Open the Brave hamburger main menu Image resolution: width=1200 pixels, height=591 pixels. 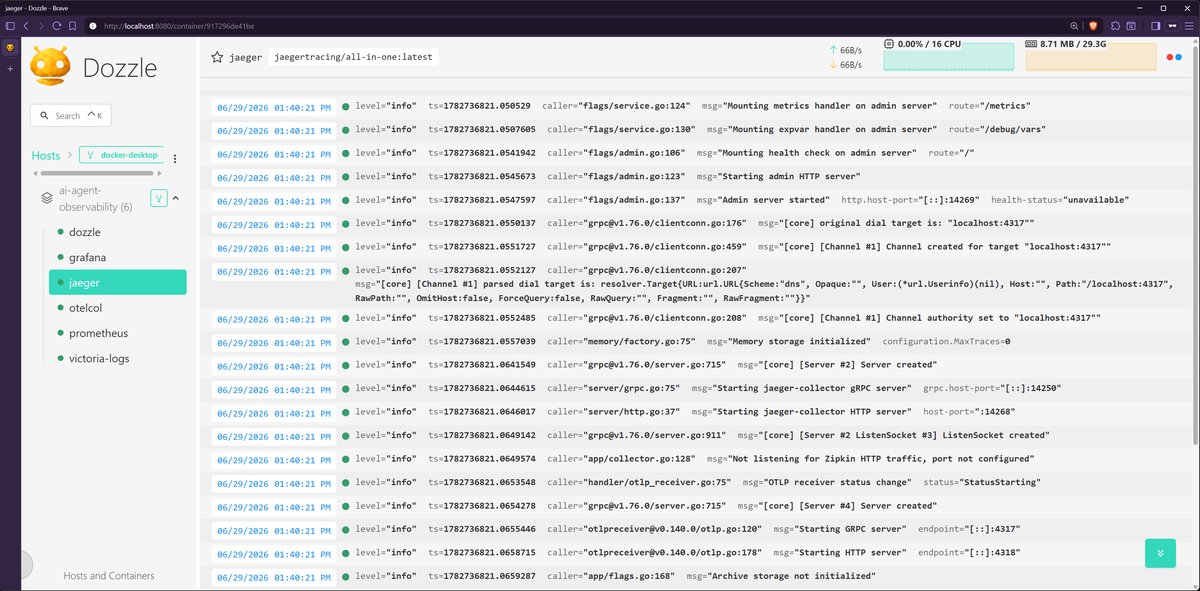[1188, 25]
